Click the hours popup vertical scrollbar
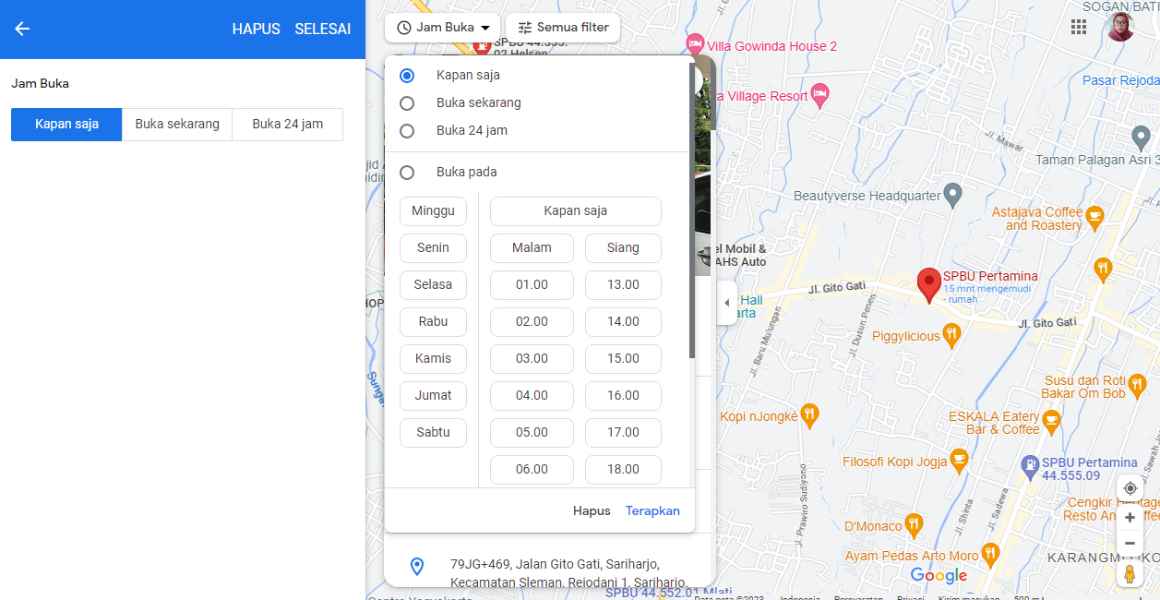1160x600 pixels. pos(692,211)
